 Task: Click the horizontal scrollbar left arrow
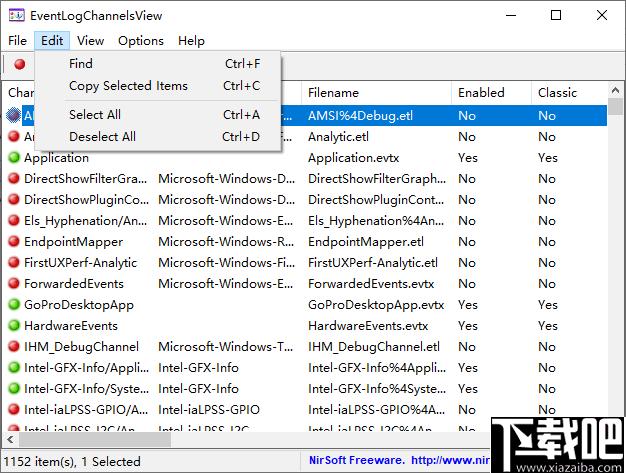click(x=10, y=440)
